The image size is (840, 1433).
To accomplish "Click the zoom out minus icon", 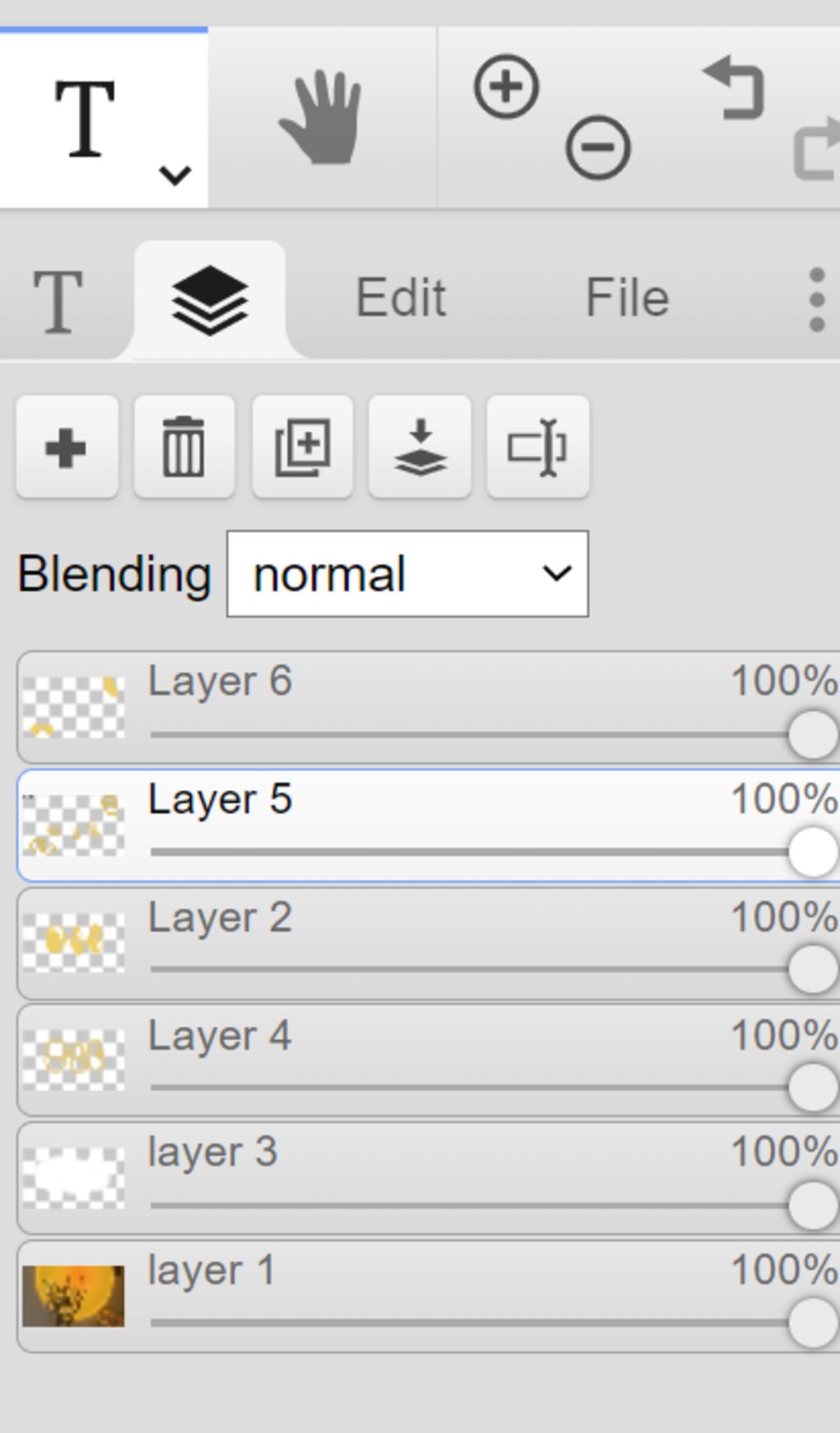I will [598, 148].
